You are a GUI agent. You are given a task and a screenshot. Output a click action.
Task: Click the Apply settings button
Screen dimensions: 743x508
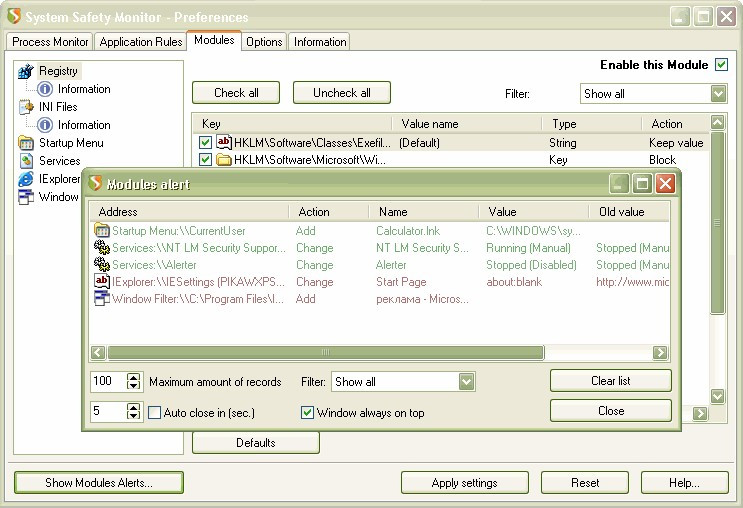tap(464, 482)
